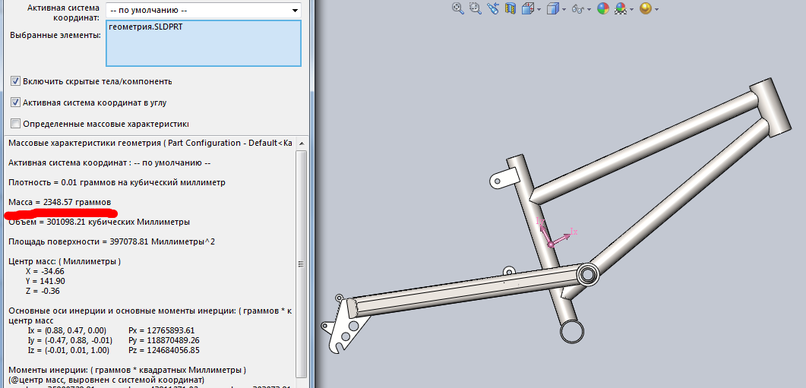Click the View Settings gold sphere icon
The height and width of the screenshot is (388, 806).
point(646,8)
